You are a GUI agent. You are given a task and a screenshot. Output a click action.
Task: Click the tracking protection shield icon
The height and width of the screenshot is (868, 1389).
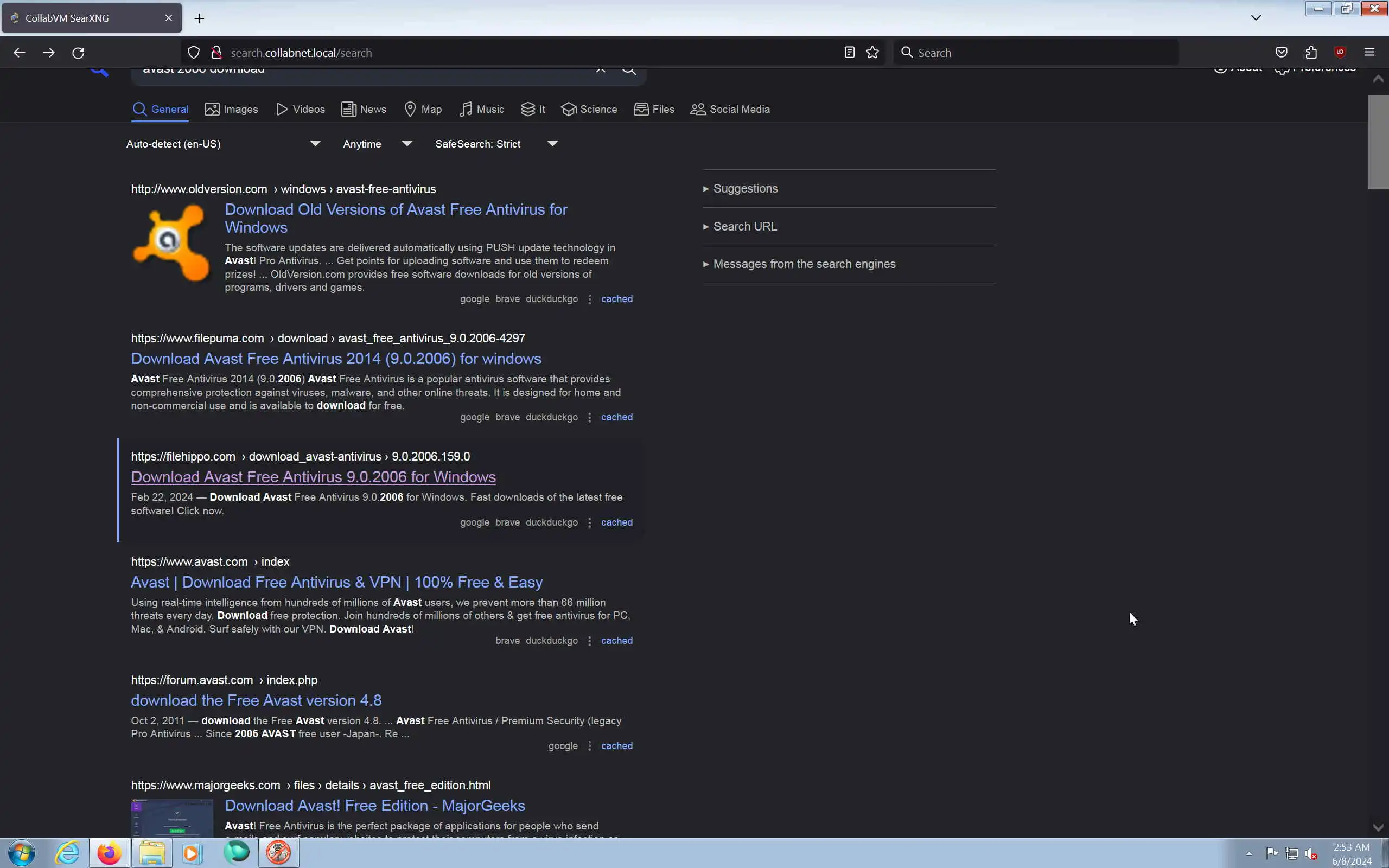[193, 53]
